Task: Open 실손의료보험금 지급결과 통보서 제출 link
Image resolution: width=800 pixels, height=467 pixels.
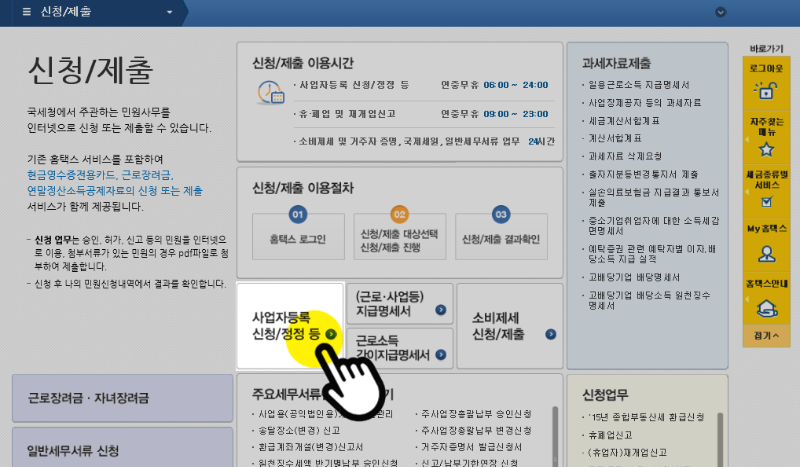Action: [653, 198]
